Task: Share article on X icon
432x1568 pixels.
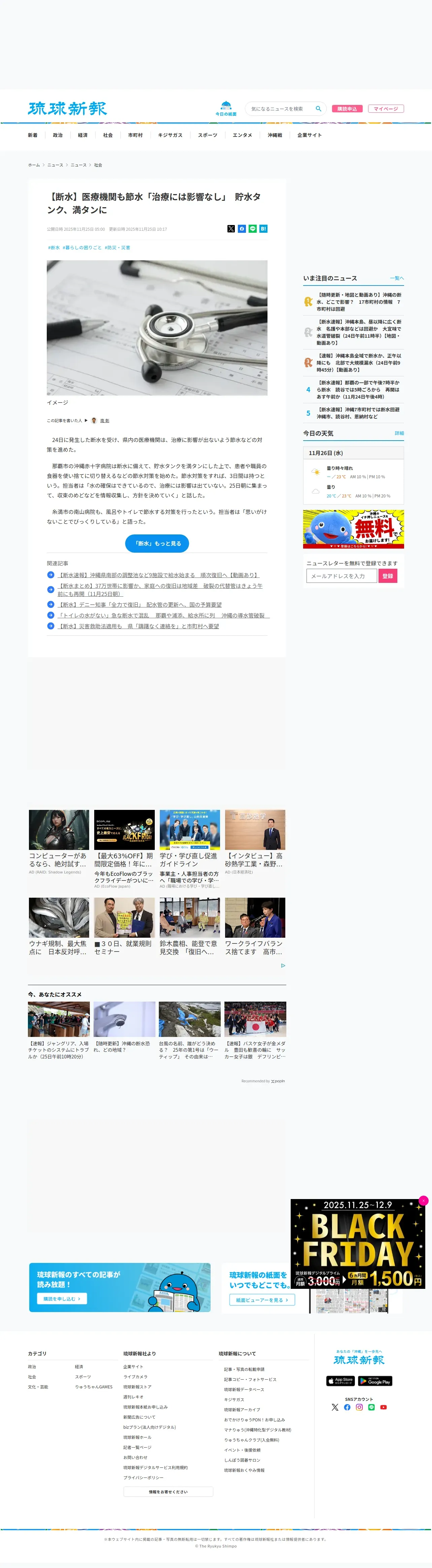Action: pyautogui.click(x=231, y=229)
